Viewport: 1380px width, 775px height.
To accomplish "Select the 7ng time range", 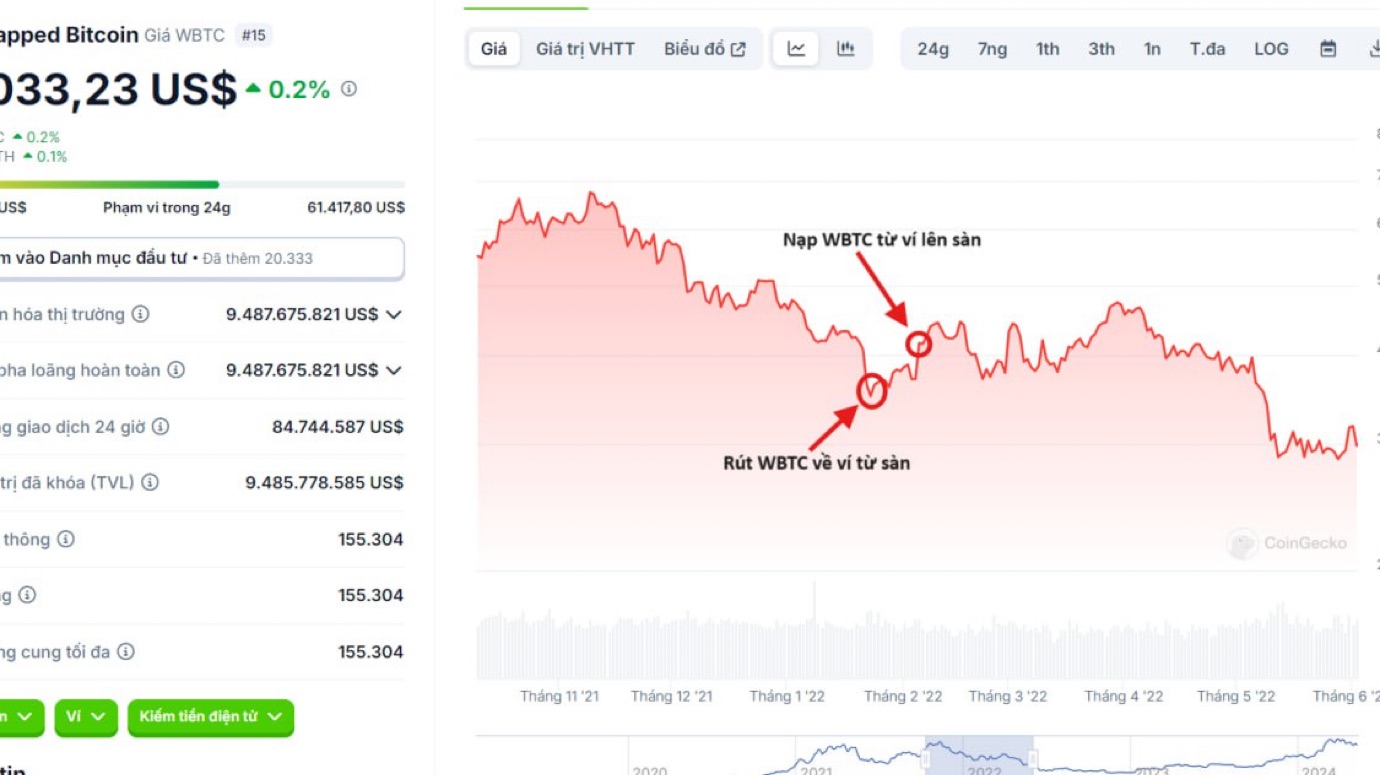I will click(x=992, y=49).
